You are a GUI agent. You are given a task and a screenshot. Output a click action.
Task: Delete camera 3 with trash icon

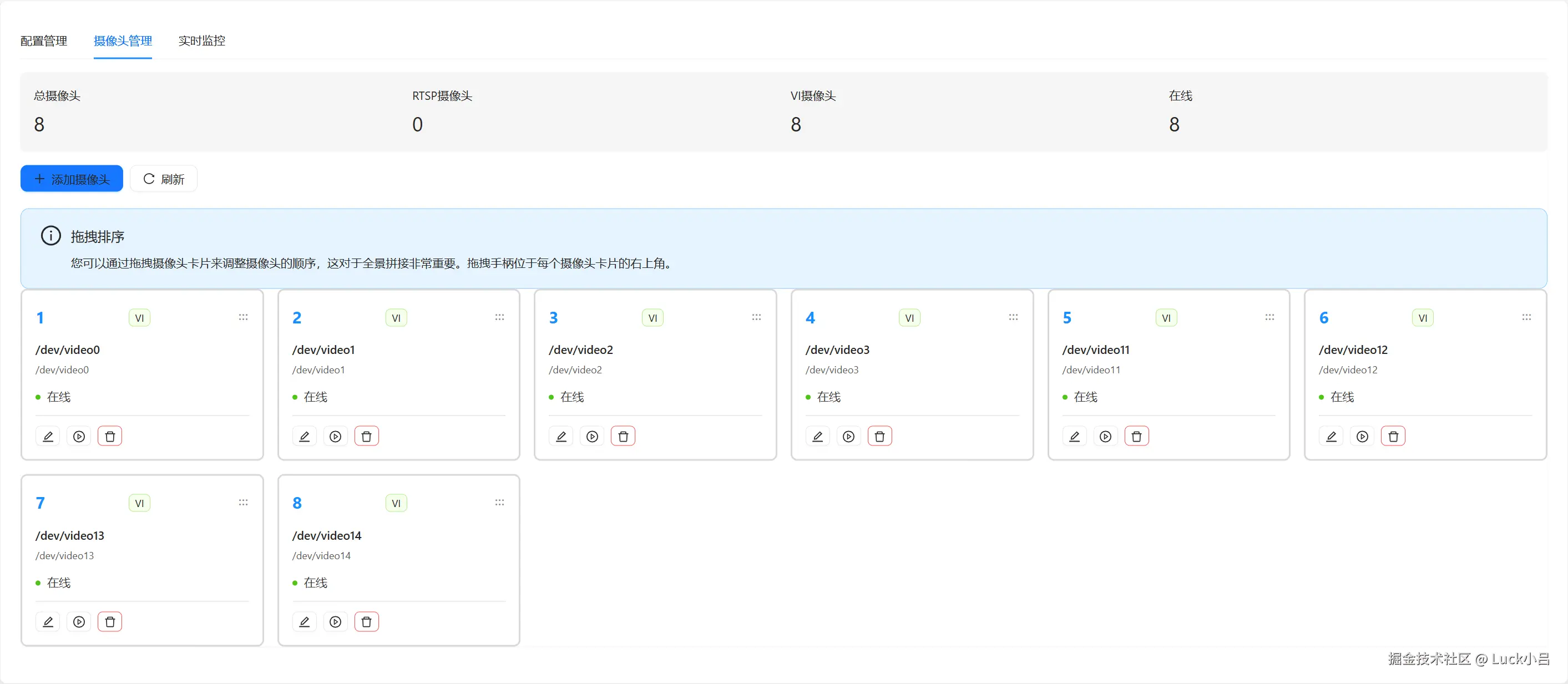(x=623, y=435)
